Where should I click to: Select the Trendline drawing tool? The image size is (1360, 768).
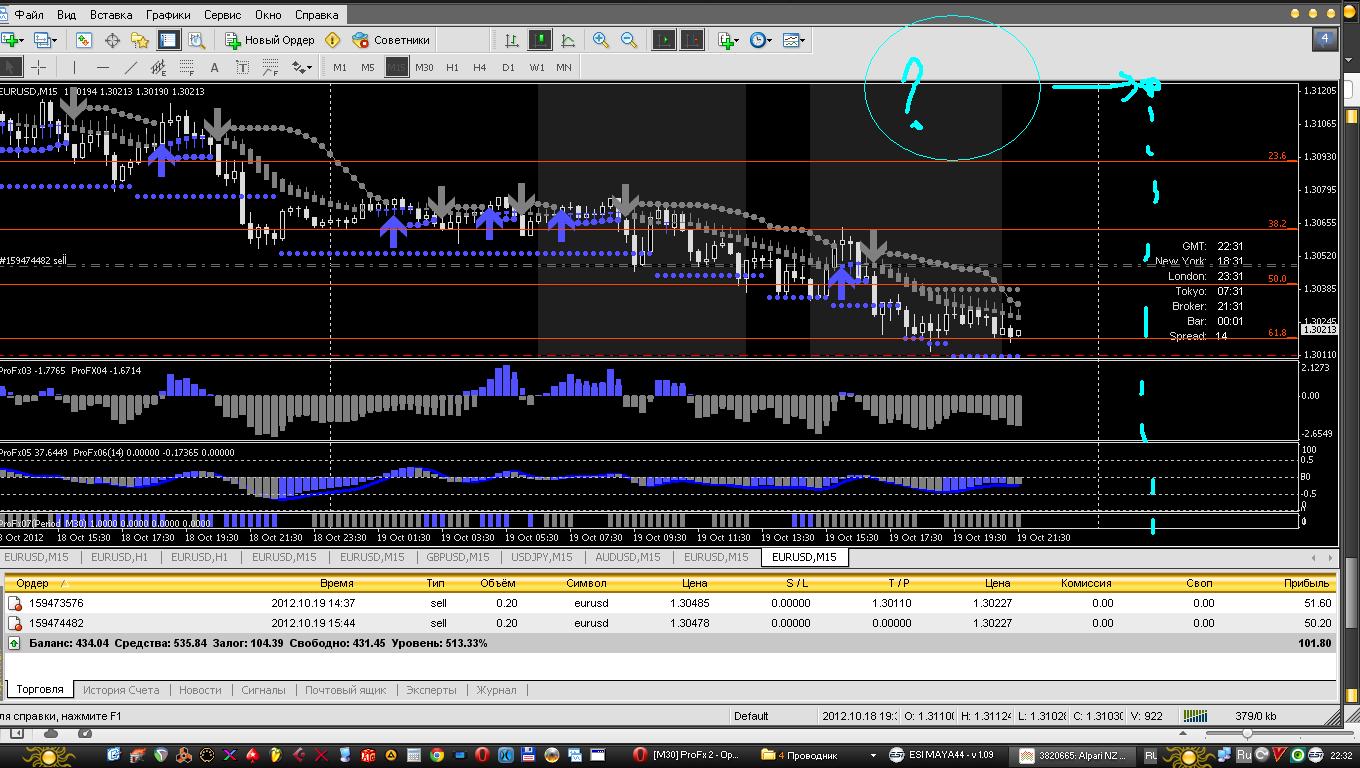131,67
